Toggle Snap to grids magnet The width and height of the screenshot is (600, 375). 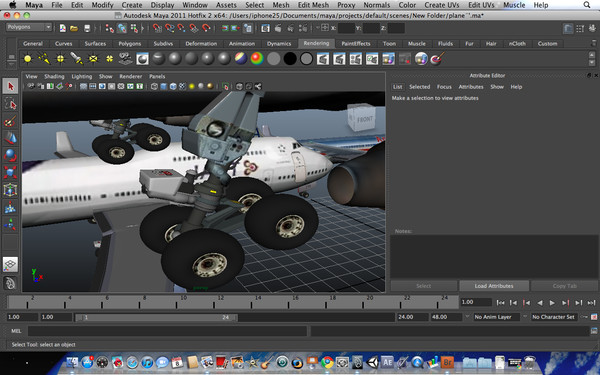(x=157, y=28)
